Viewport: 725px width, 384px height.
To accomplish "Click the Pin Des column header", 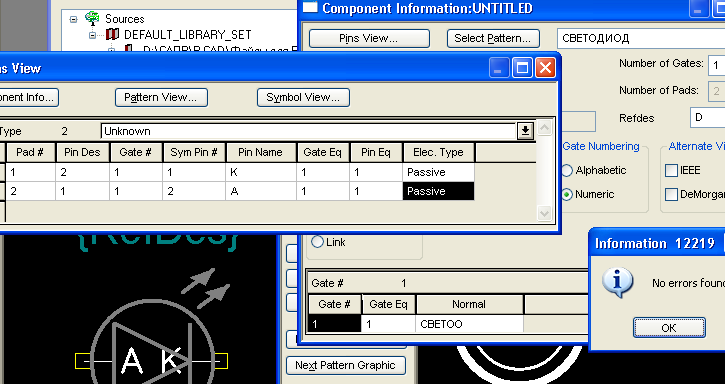I will tap(82, 153).
